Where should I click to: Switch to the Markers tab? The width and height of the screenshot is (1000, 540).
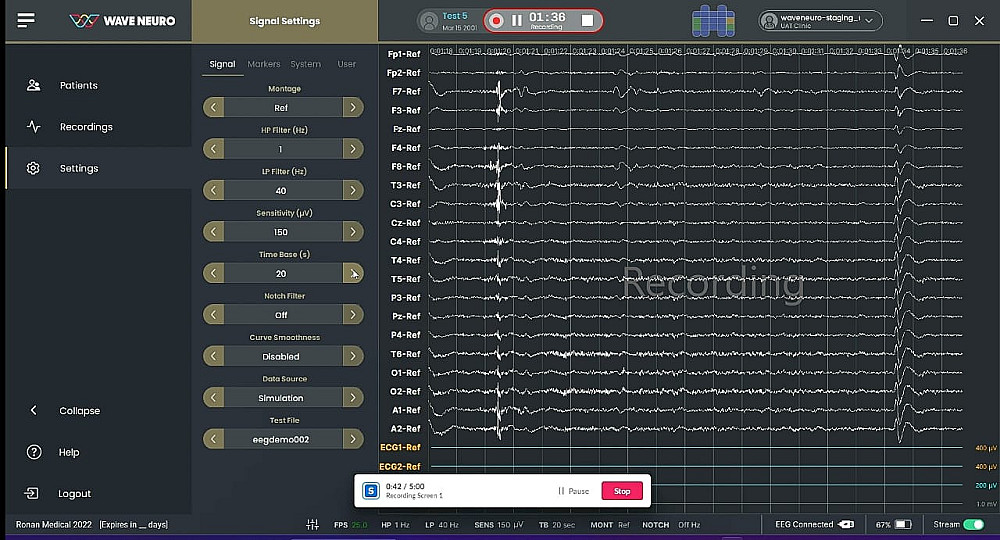[x=263, y=64]
